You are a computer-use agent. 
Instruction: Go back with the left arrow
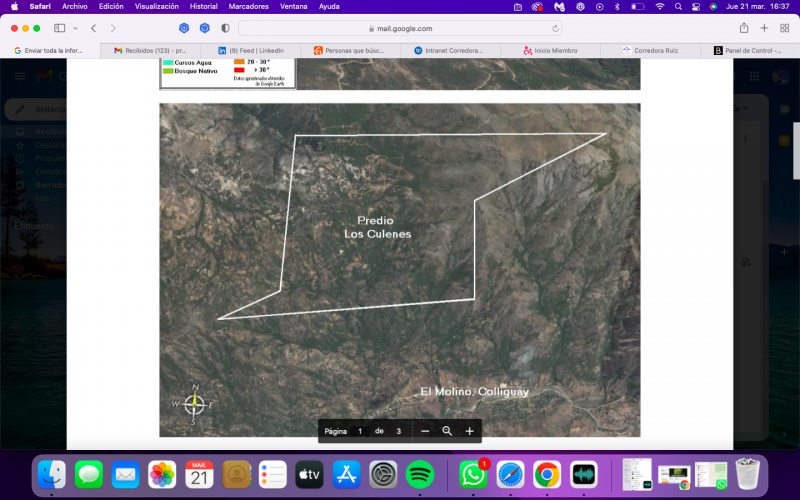click(93, 28)
